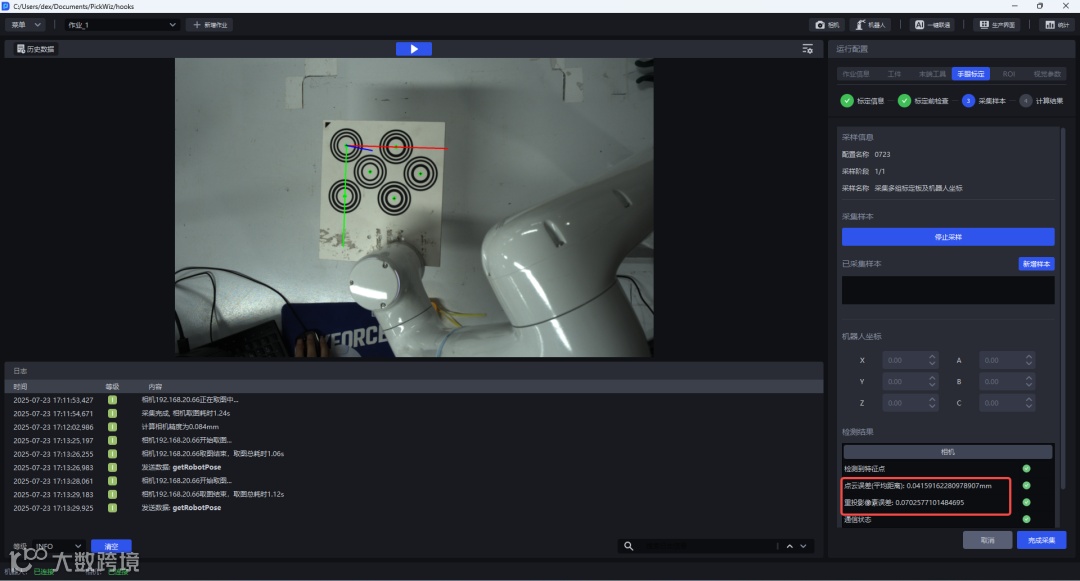Click the 清空 clear log button

(x=111, y=546)
